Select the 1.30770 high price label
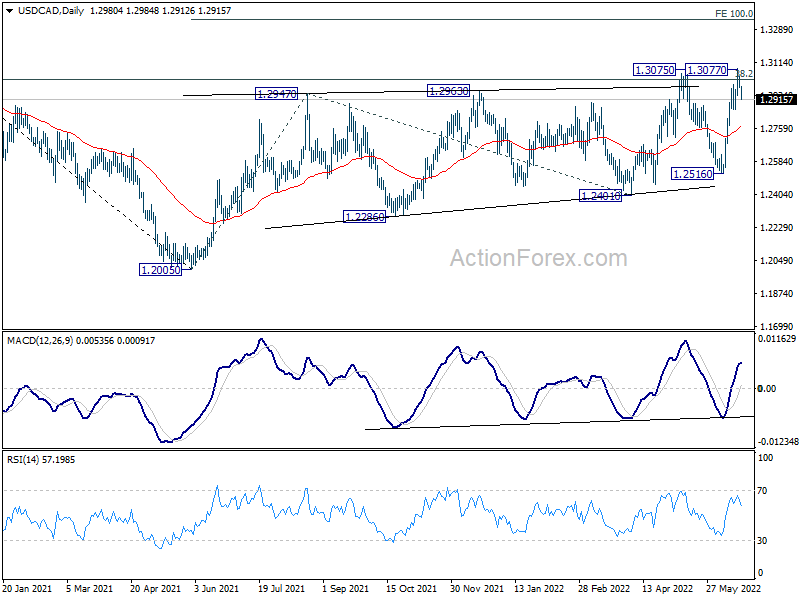 pyautogui.click(x=708, y=70)
